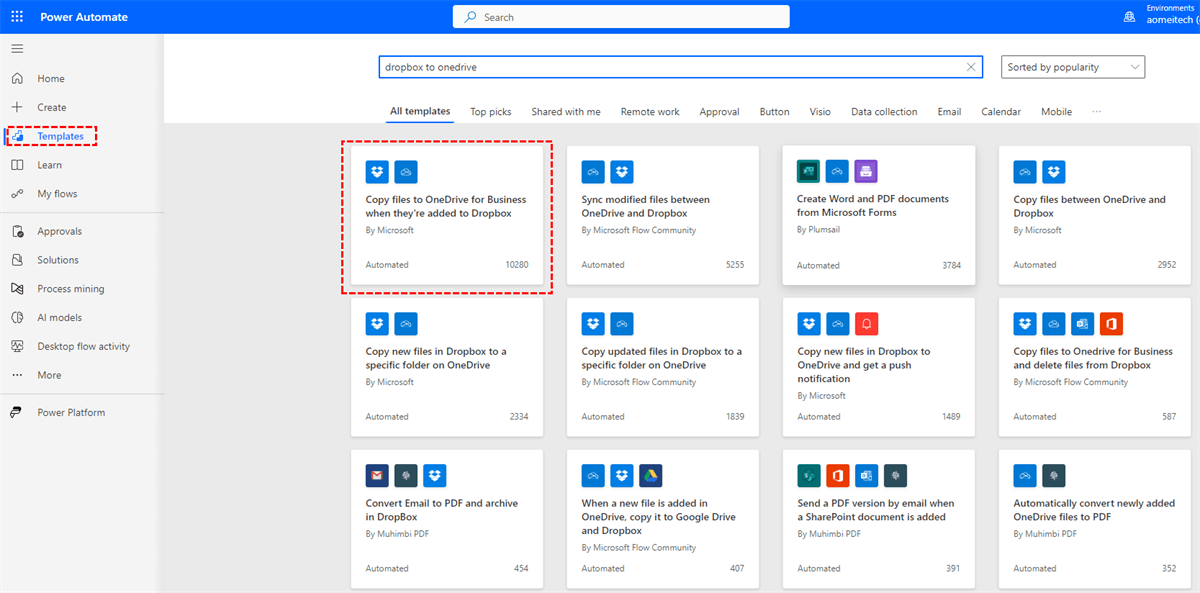The height and width of the screenshot is (593, 1200).
Task: Show more template categories with the ellipsis
Action: [1097, 112]
